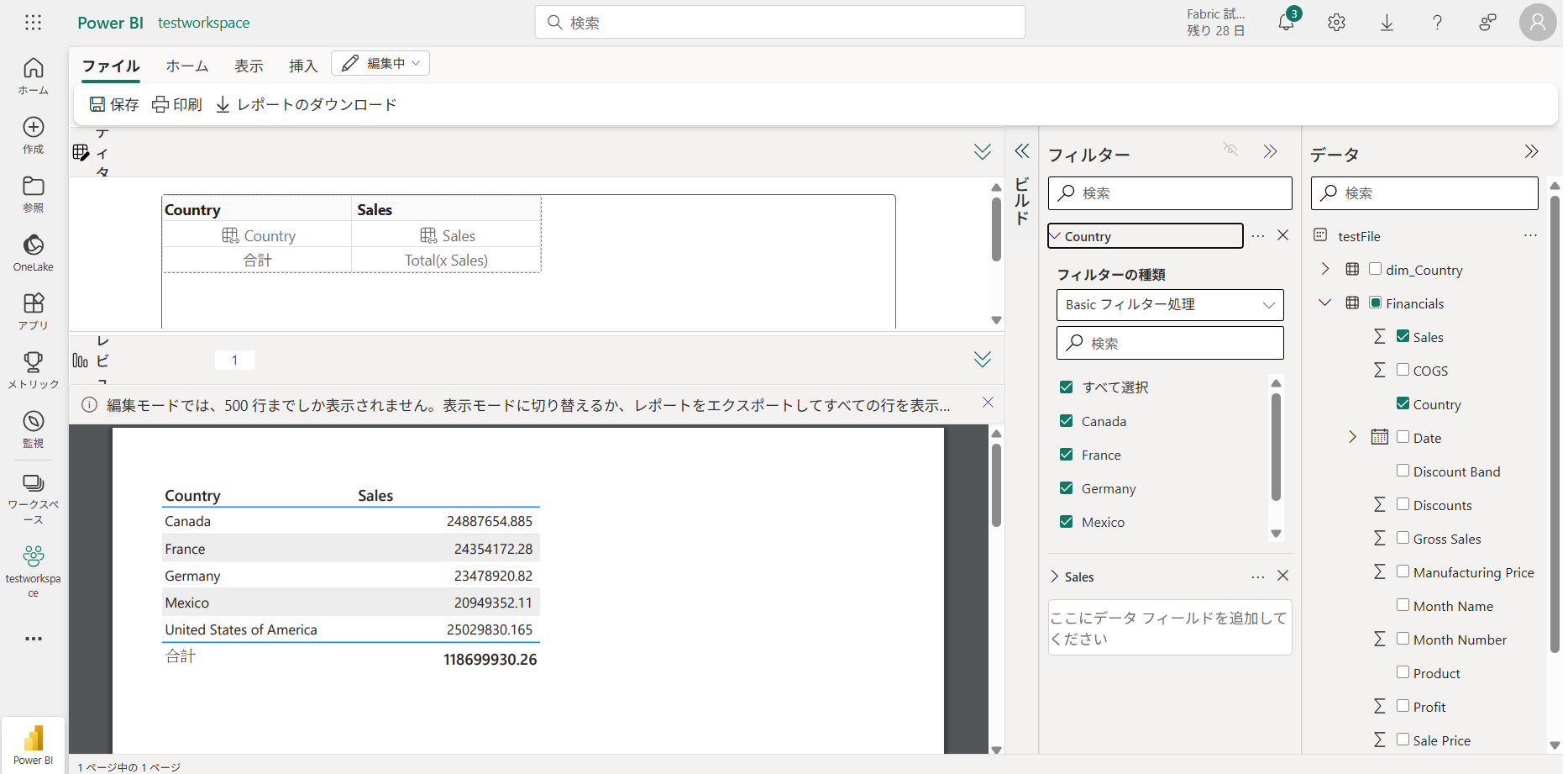The width and height of the screenshot is (1568, 774).
Task: Open testworkspace in the sidebar
Action: [34, 571]
